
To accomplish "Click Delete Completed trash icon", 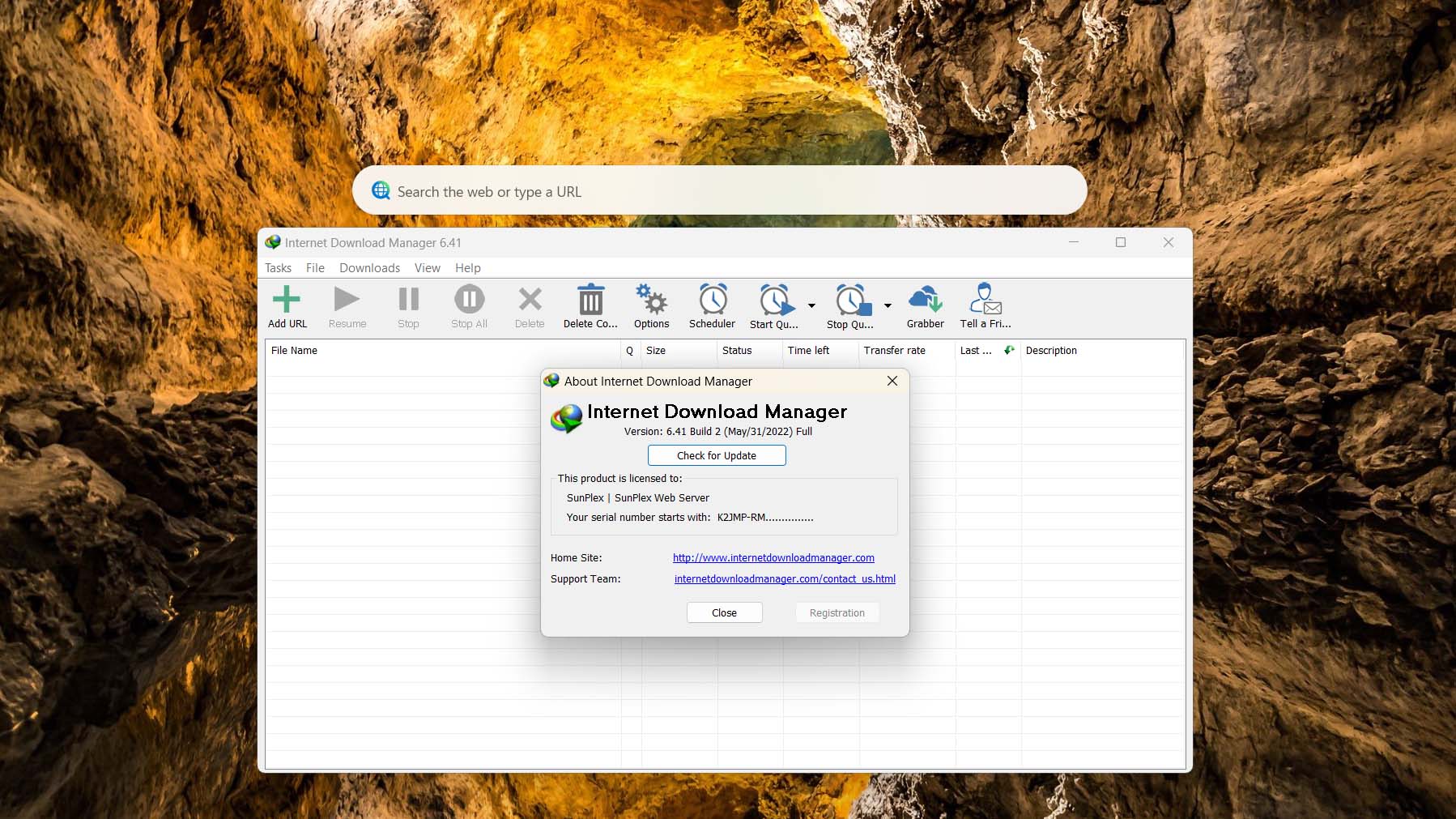I will point(590,300).
